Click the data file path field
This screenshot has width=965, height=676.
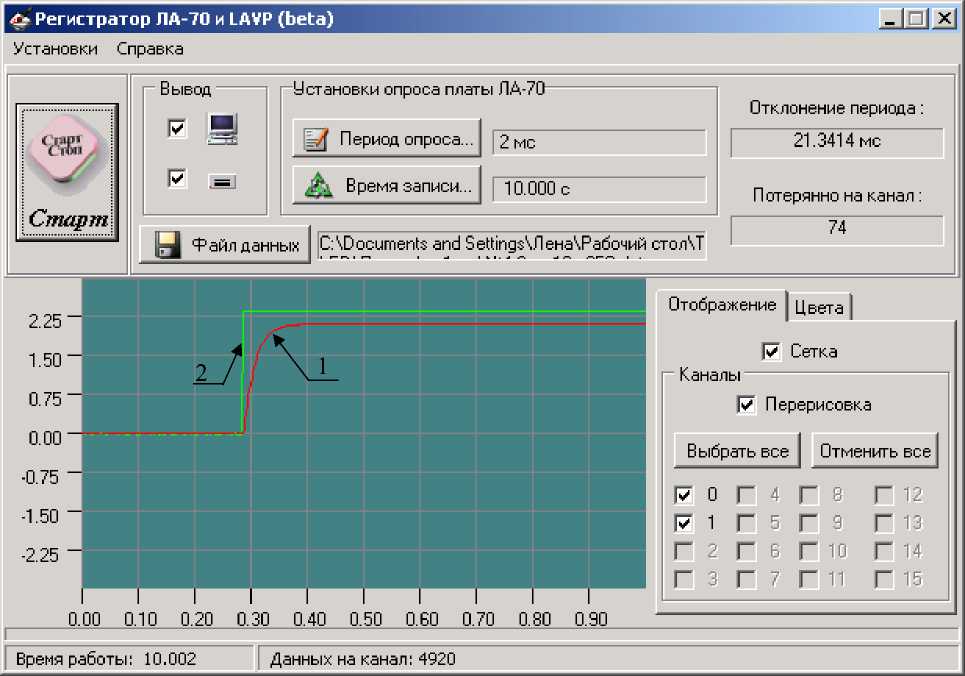pos(511,245)
